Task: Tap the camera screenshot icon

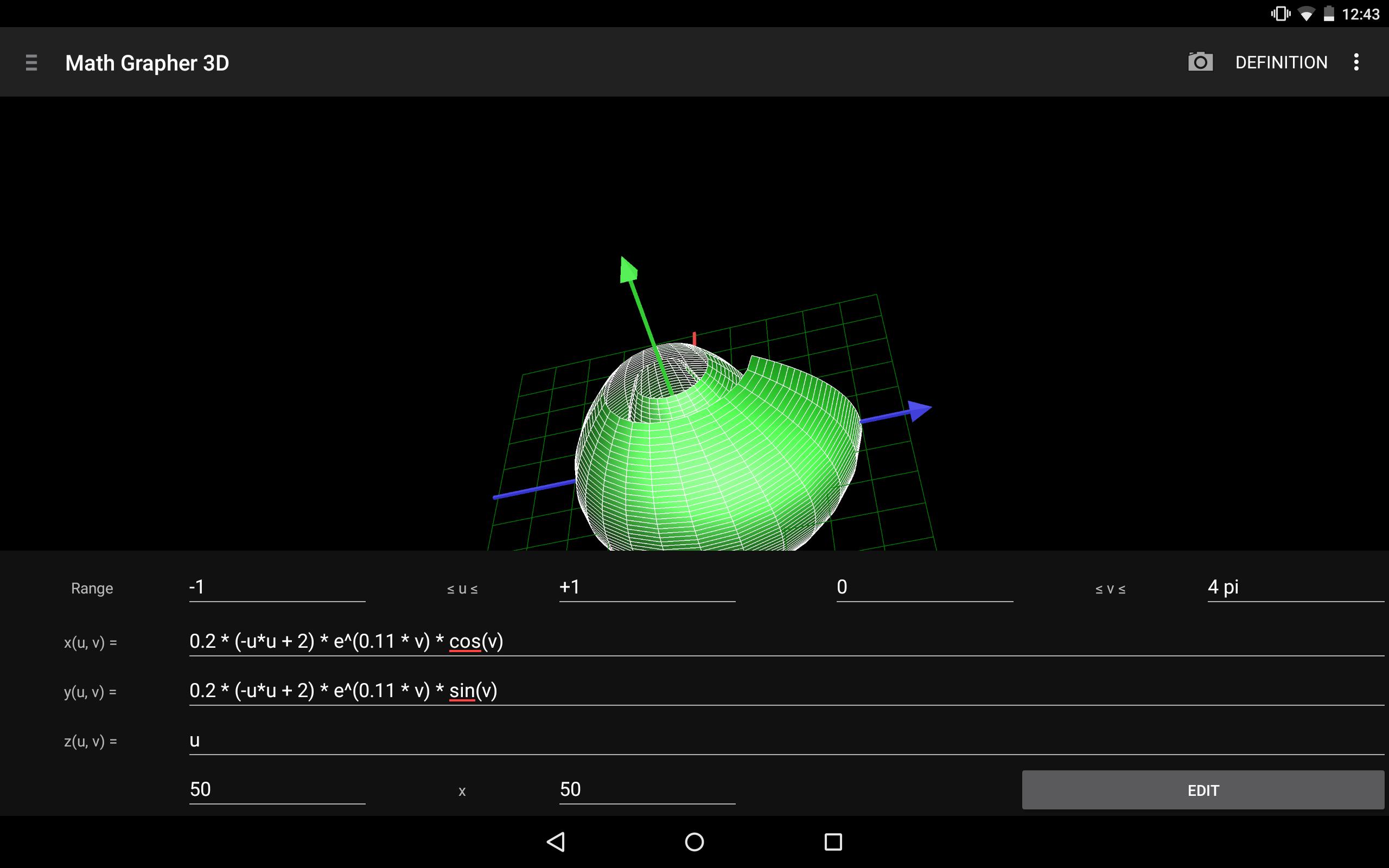Action: tap(1200, 62)
